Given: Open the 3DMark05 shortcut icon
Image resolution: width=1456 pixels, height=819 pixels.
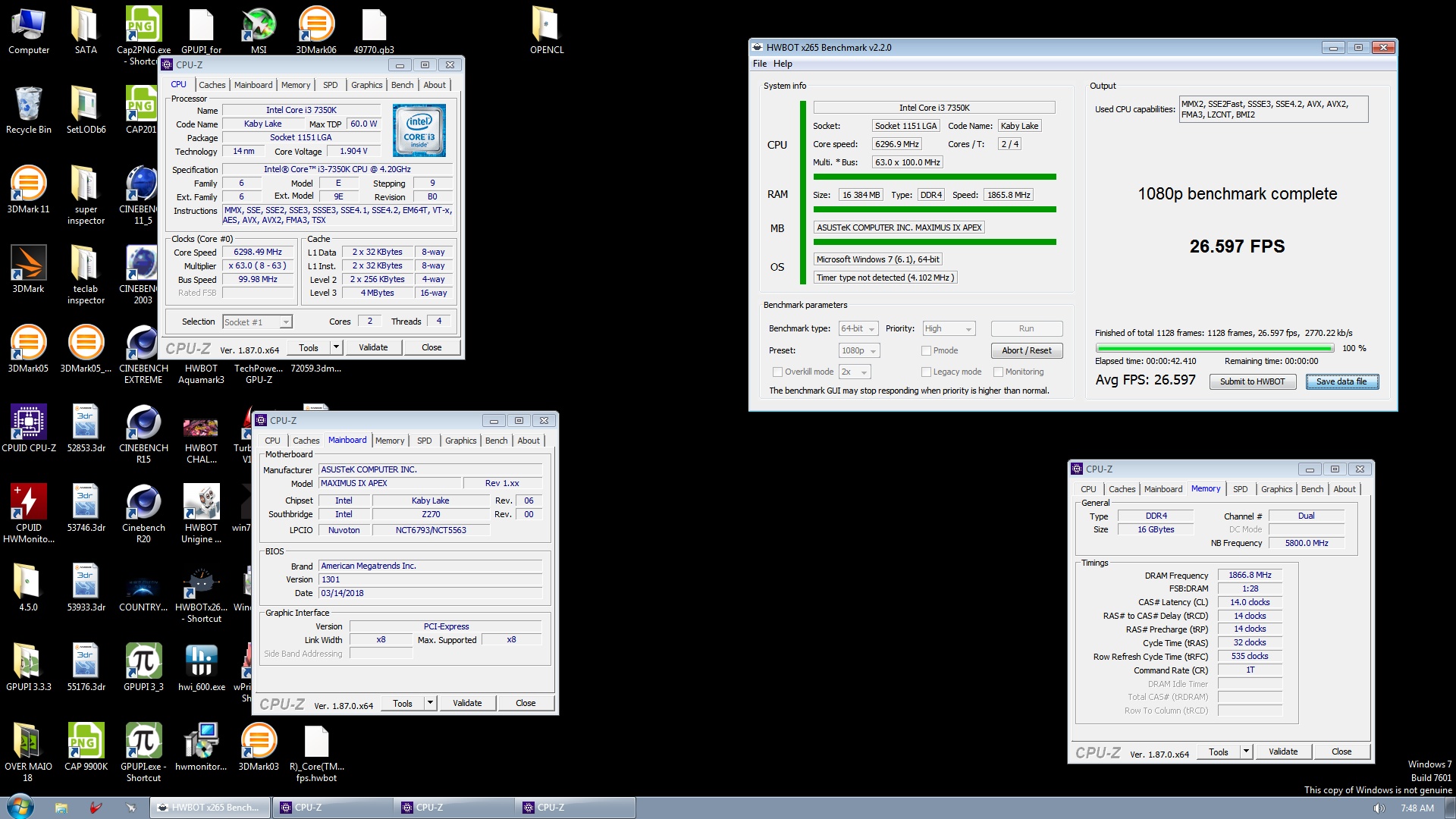Looking at the screenshot, I should click(28, 350).
